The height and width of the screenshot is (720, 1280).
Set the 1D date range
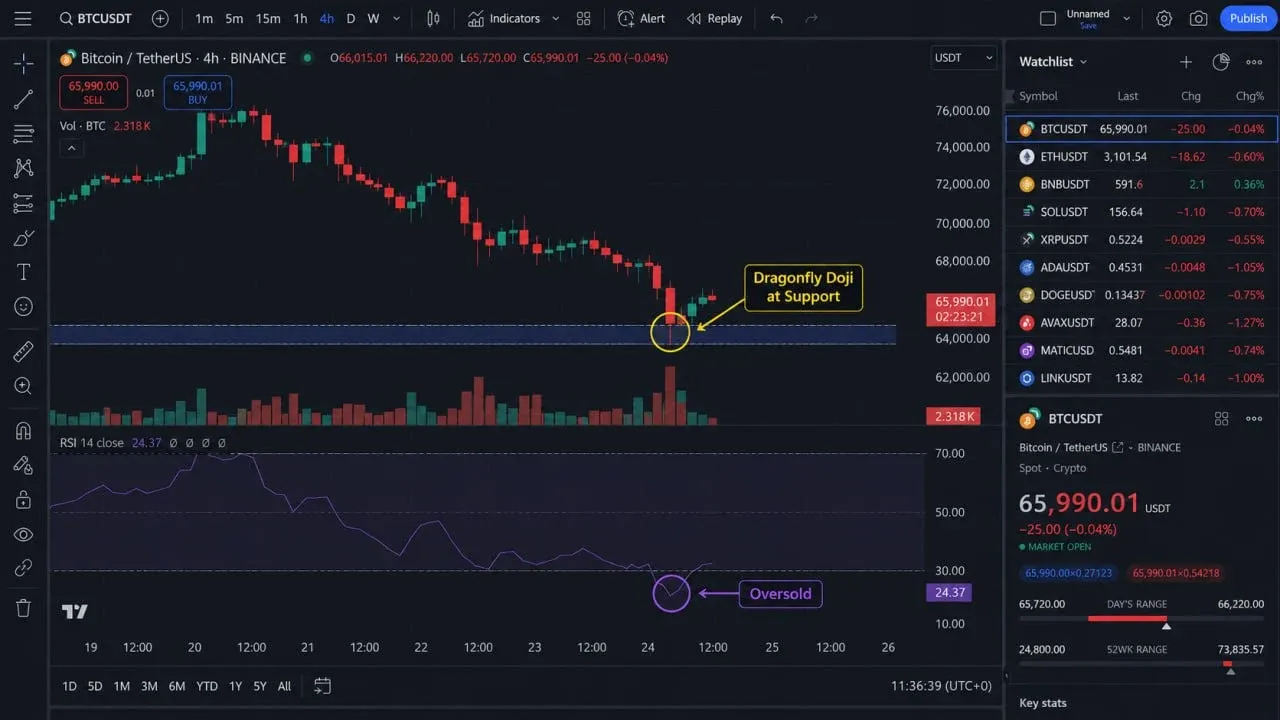point(69,686)
